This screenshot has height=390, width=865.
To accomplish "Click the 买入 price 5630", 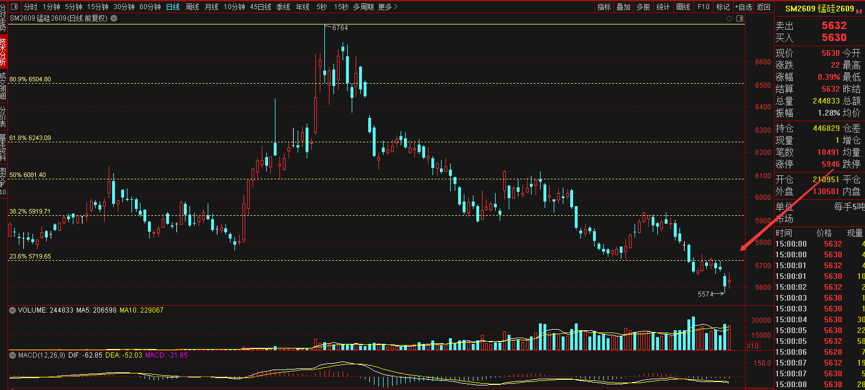I will point(834,38).
